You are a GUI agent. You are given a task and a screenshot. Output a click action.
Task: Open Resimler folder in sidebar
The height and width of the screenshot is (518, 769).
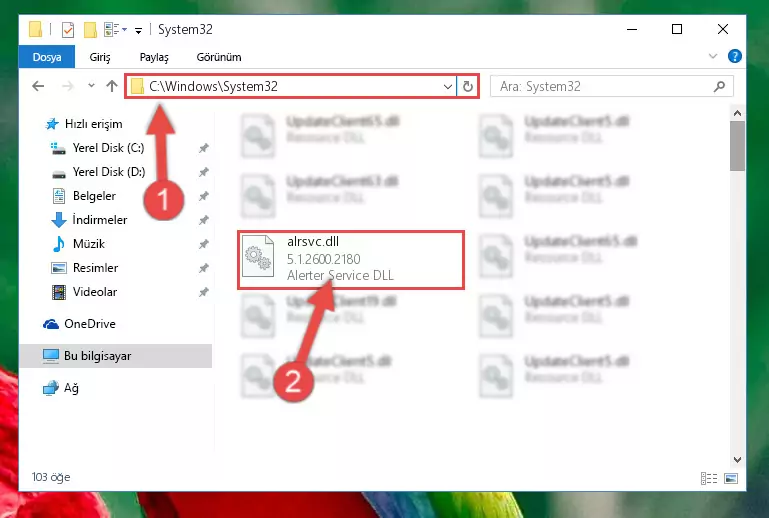point(95,268)
